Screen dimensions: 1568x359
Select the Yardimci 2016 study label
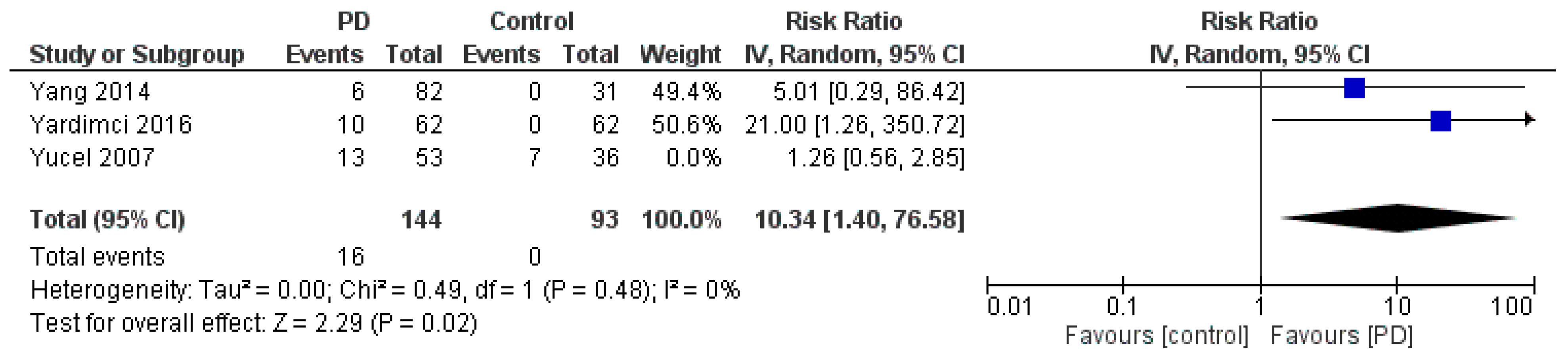111,125
